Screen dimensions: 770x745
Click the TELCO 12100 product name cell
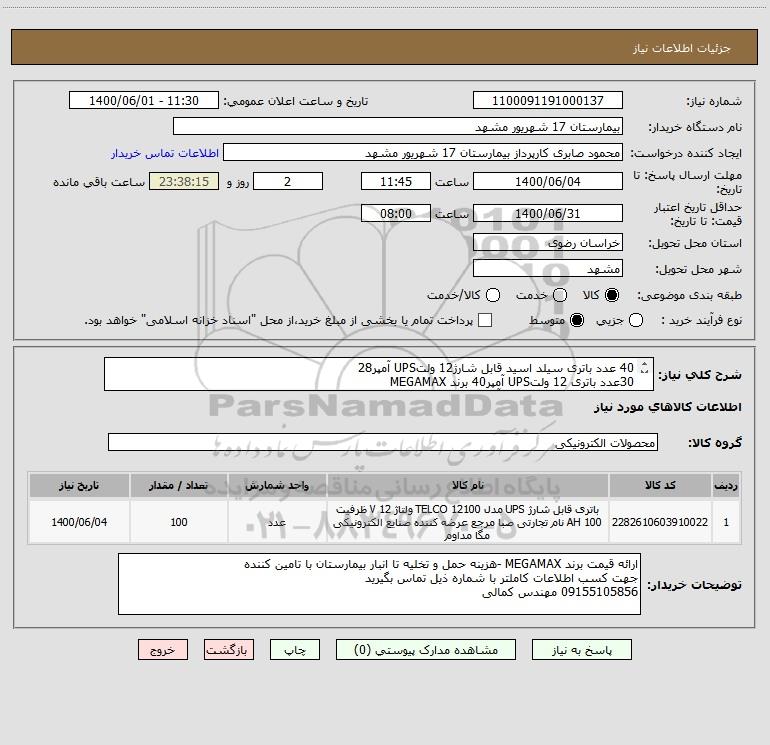click(468, 522)
